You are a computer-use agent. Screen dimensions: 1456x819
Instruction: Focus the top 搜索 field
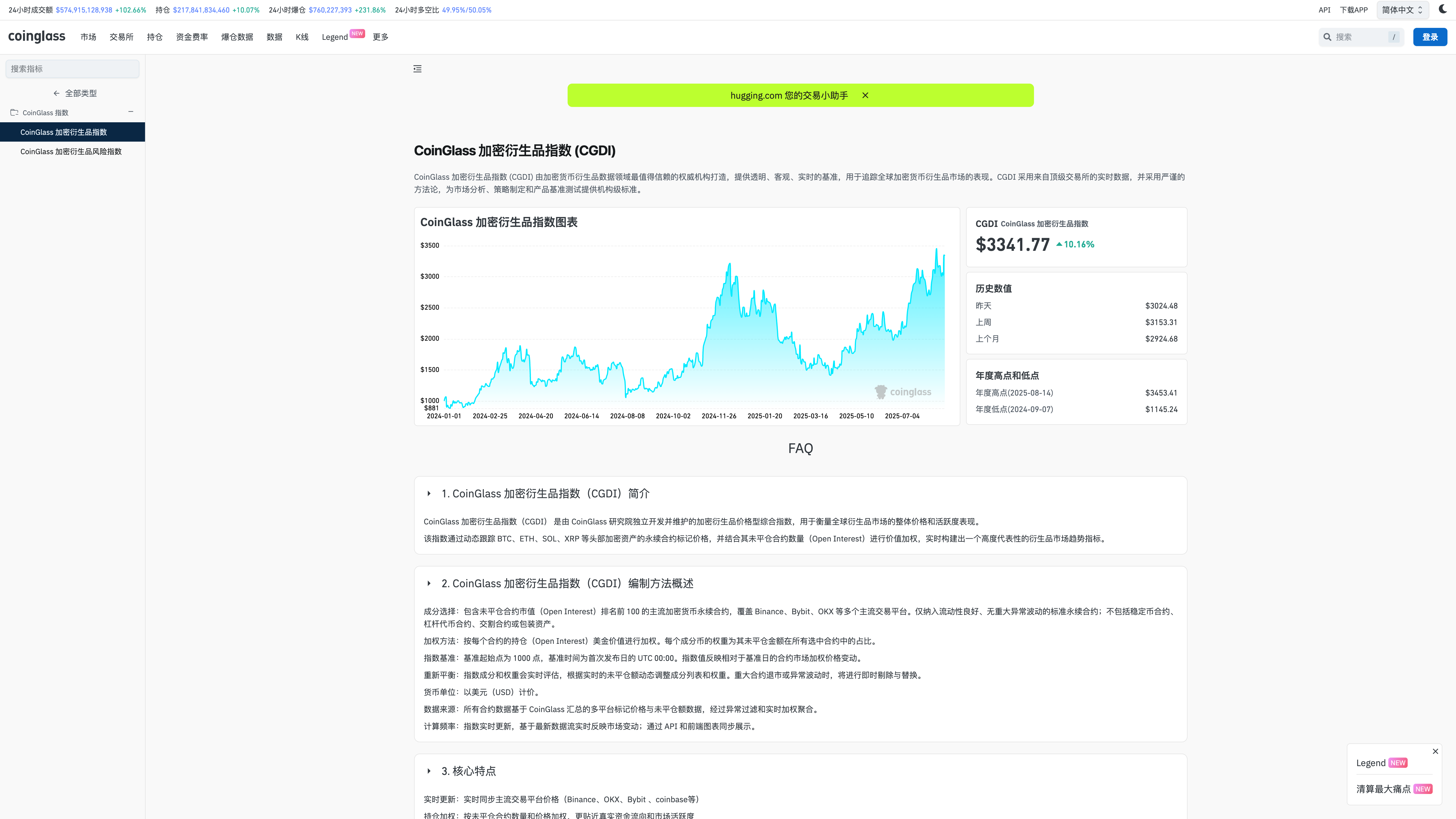[x=1361, y=37]
